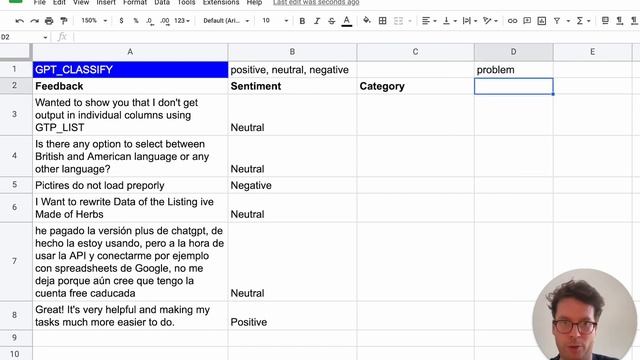Click the Undo arrow in toolbar

[x=19, y=21]
